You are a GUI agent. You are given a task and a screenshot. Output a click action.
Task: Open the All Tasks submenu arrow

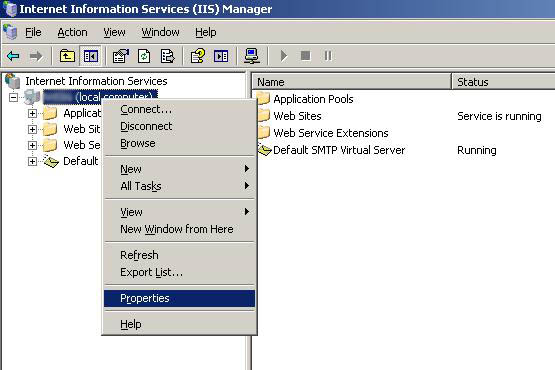click(247, 186)
